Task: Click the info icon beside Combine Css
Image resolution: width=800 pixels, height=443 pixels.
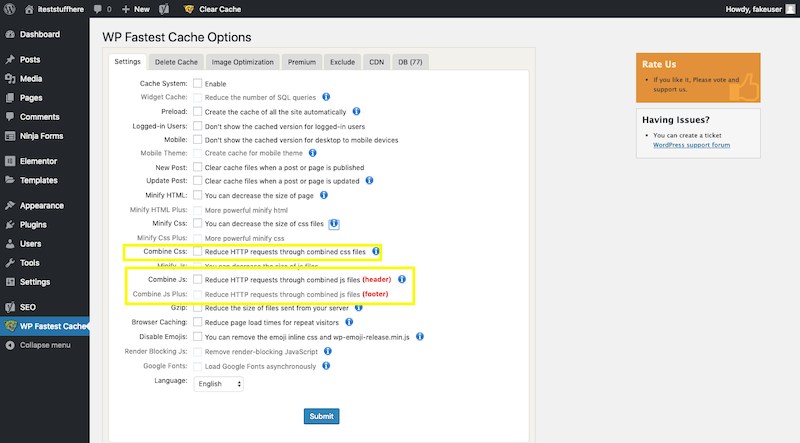Action: pyautogui.click(x=376, y=252)
